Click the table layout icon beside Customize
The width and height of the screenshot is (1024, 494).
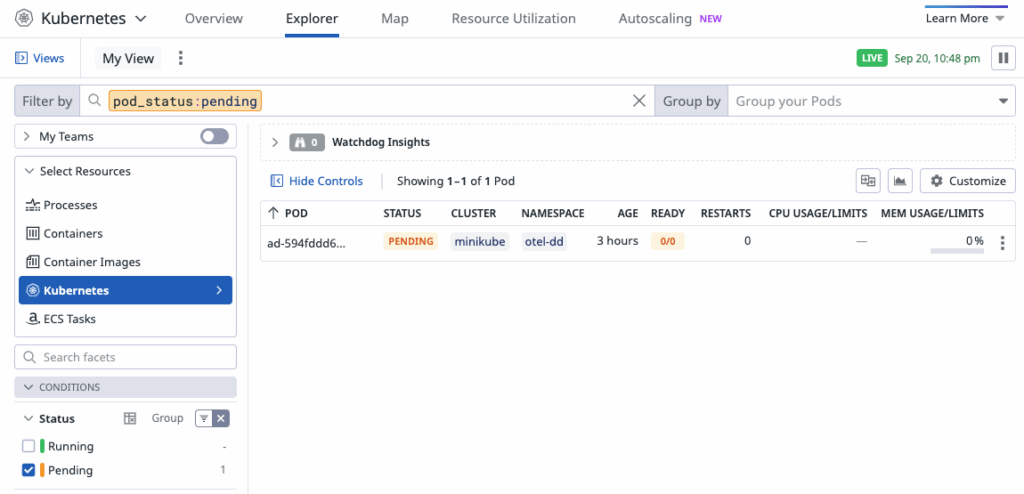[868, 181]
